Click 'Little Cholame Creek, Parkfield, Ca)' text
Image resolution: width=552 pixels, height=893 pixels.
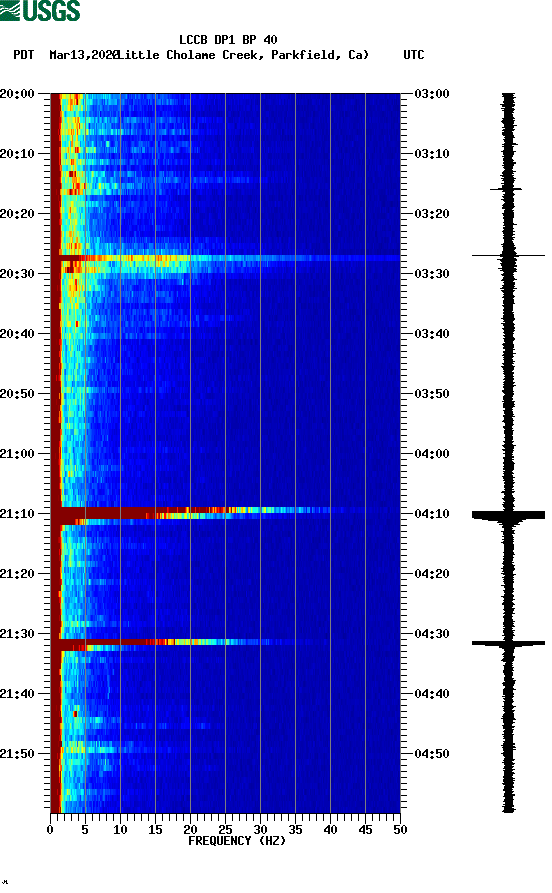(244, 55)
